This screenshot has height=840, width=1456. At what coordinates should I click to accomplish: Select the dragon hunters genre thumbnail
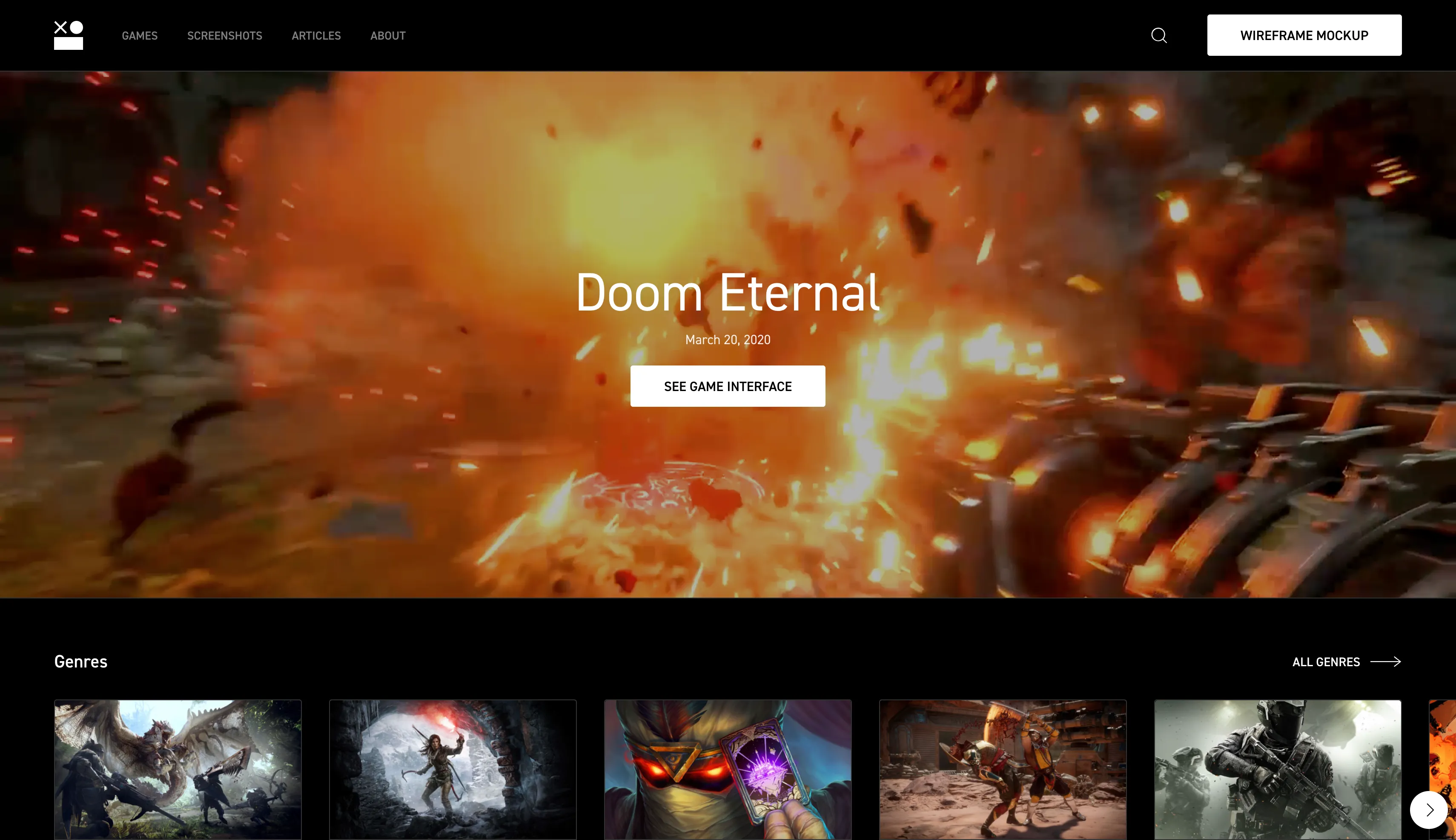pos(178,769)
